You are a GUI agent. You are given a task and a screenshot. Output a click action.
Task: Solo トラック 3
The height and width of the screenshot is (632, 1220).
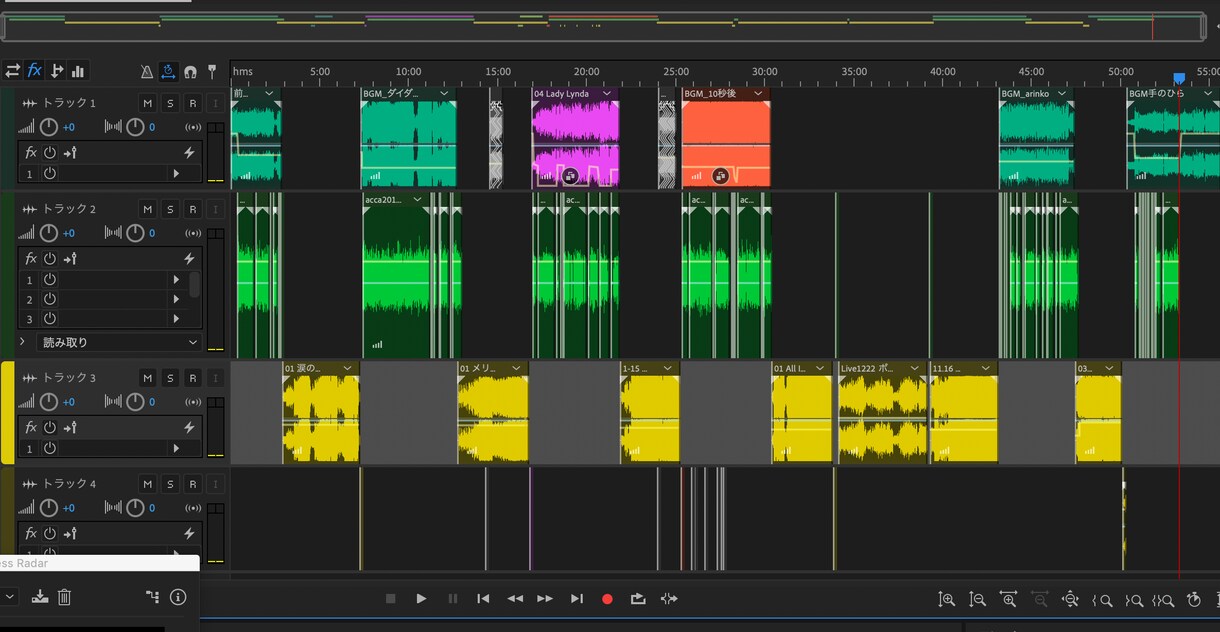click(170, 378)
